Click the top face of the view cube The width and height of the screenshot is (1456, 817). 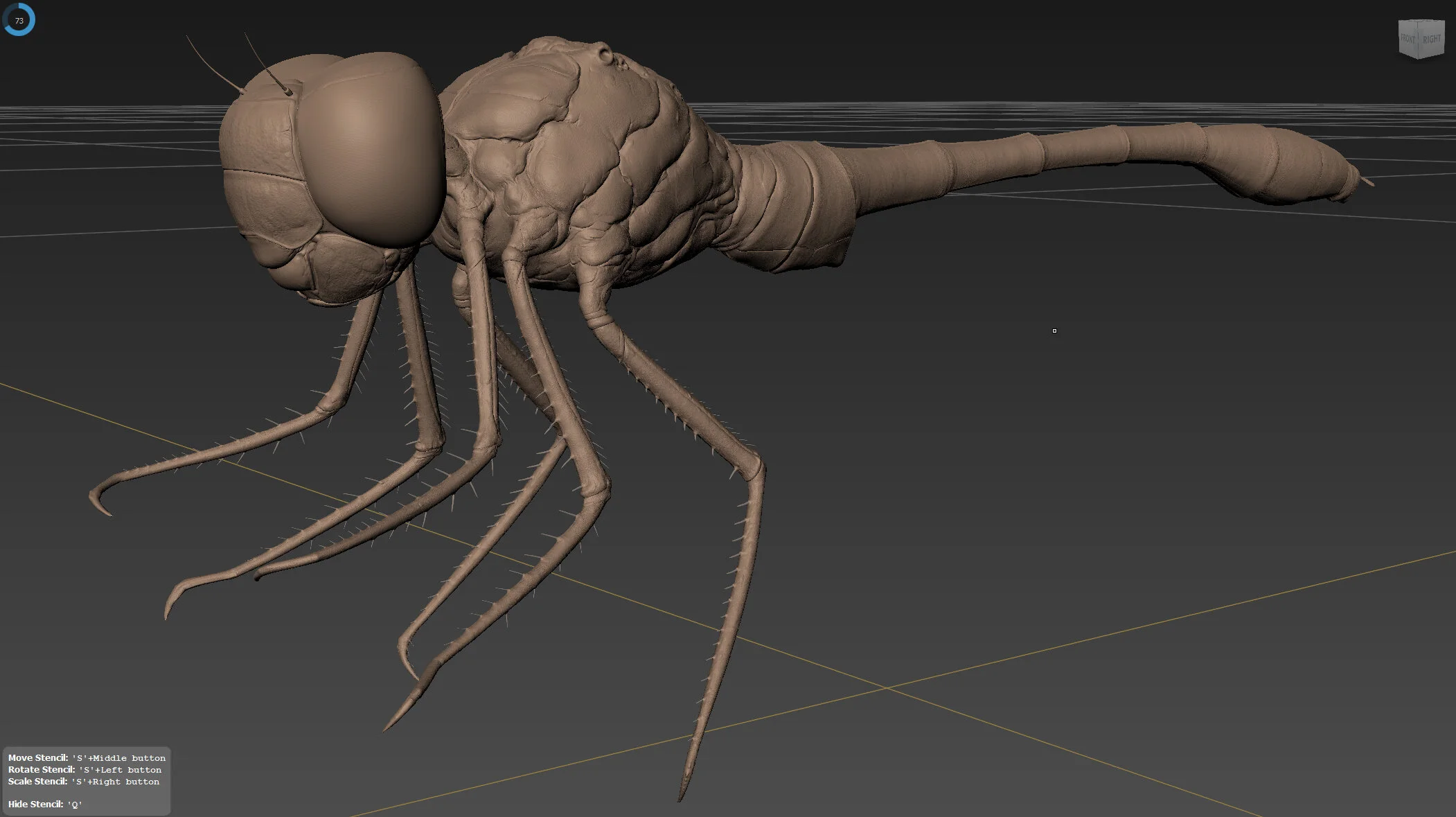[x=1423, y=22]
